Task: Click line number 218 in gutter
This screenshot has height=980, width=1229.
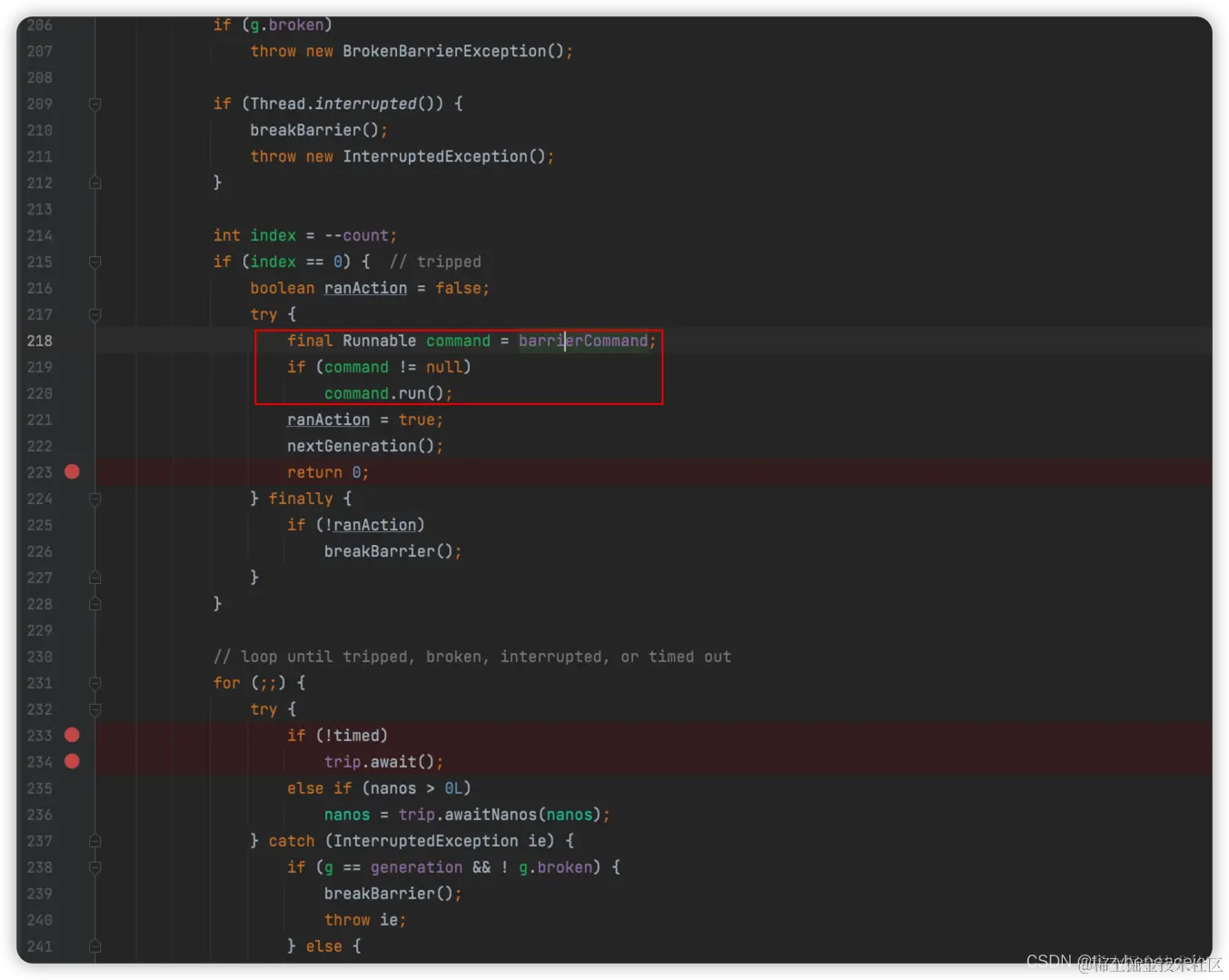Action: (x=39, y=341)
